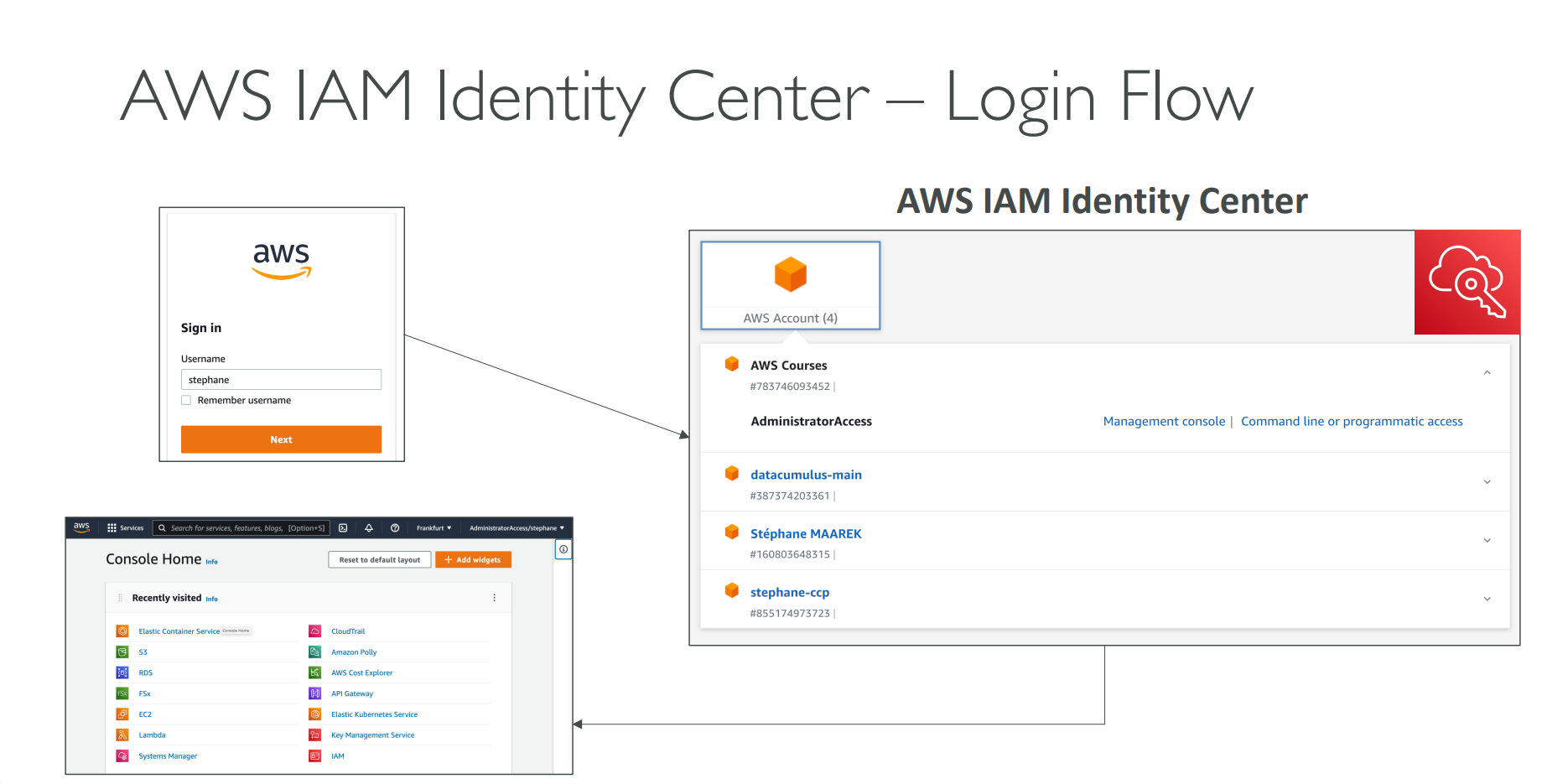Screen dimensions: 1542x784
Task: Click the FSx service icon
Action: pos(122,693)
